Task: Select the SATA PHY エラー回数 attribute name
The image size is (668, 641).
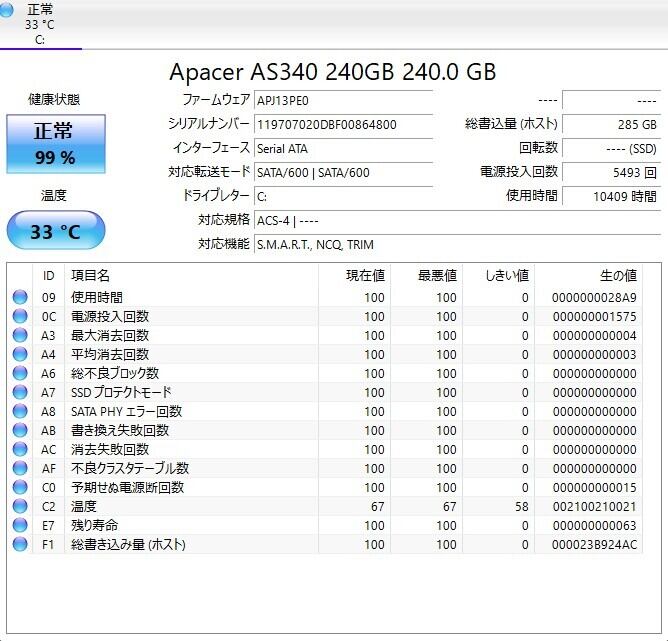Action: coord(127,411)
